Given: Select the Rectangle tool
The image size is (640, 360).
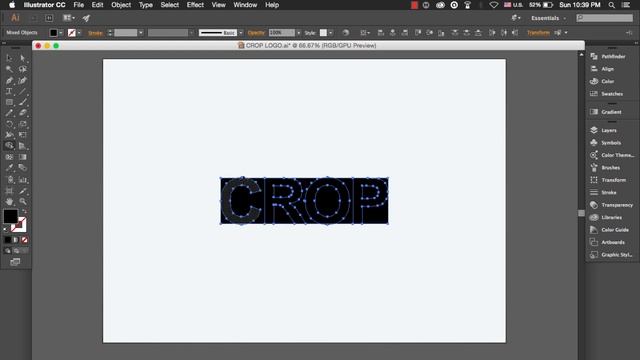Looking at the screenshot, I should [9, 102].
